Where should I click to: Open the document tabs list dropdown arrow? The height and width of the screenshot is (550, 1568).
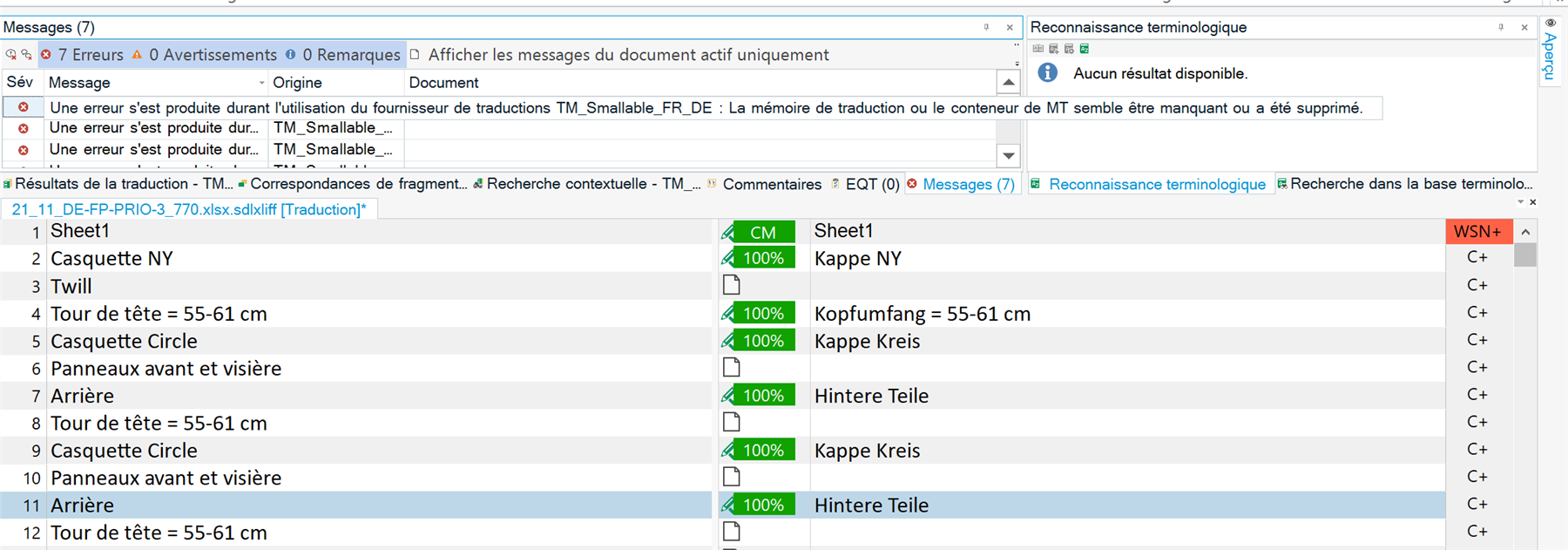(1520, 202)
